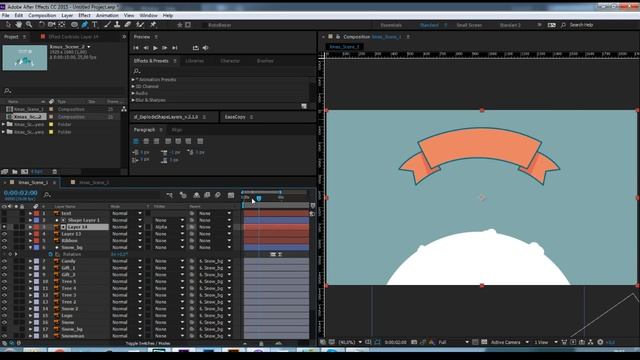Hide the Gift_1 layer eye icon
This screenshot has width=640, height=360.
point(4,268)
